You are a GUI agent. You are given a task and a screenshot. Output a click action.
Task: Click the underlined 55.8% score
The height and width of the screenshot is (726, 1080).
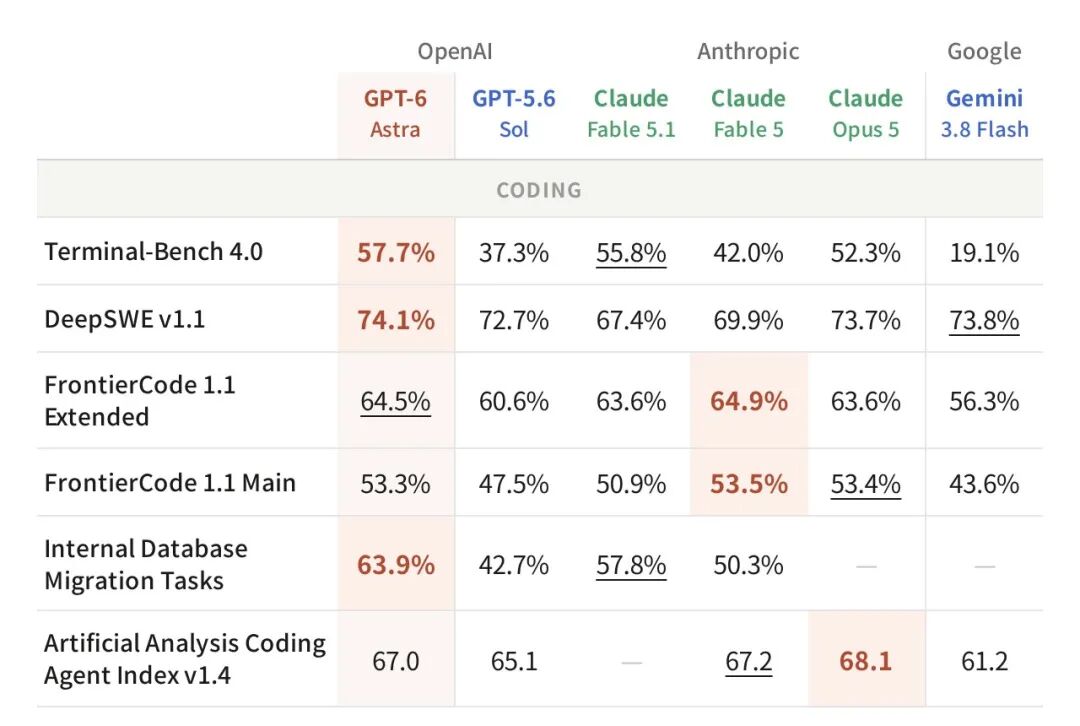tap(631, 253)
